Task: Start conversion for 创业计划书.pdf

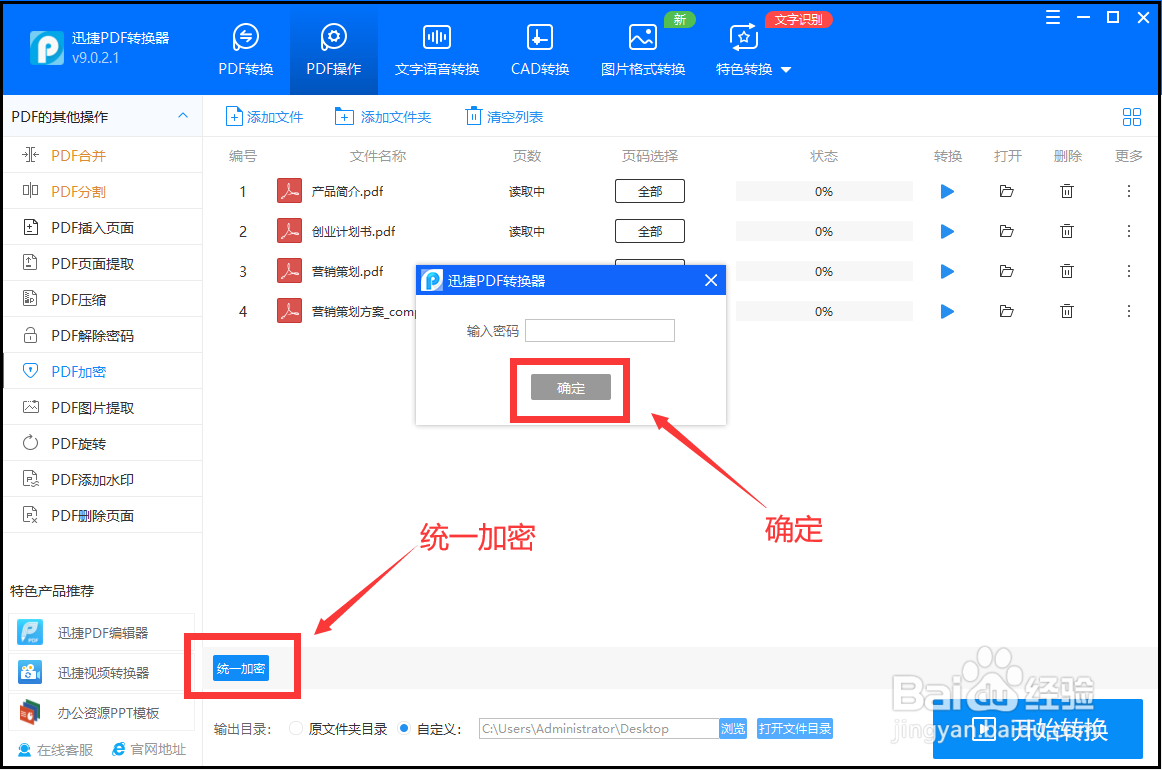Action: 947,231
